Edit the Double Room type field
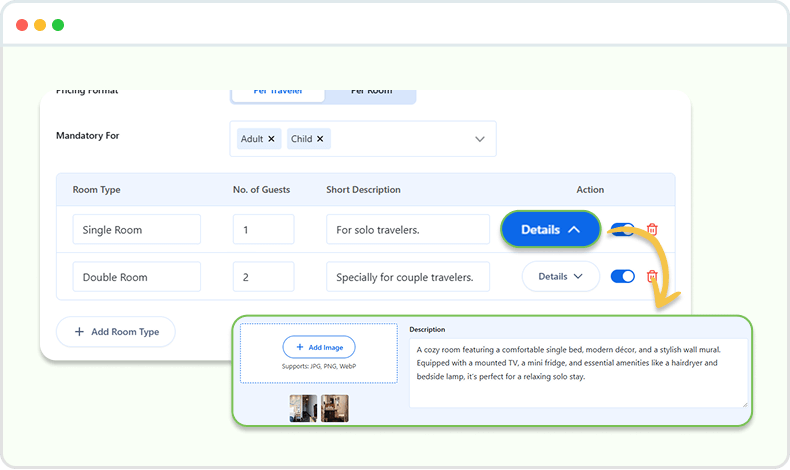The image size is (790, 470). click(137, 277)
